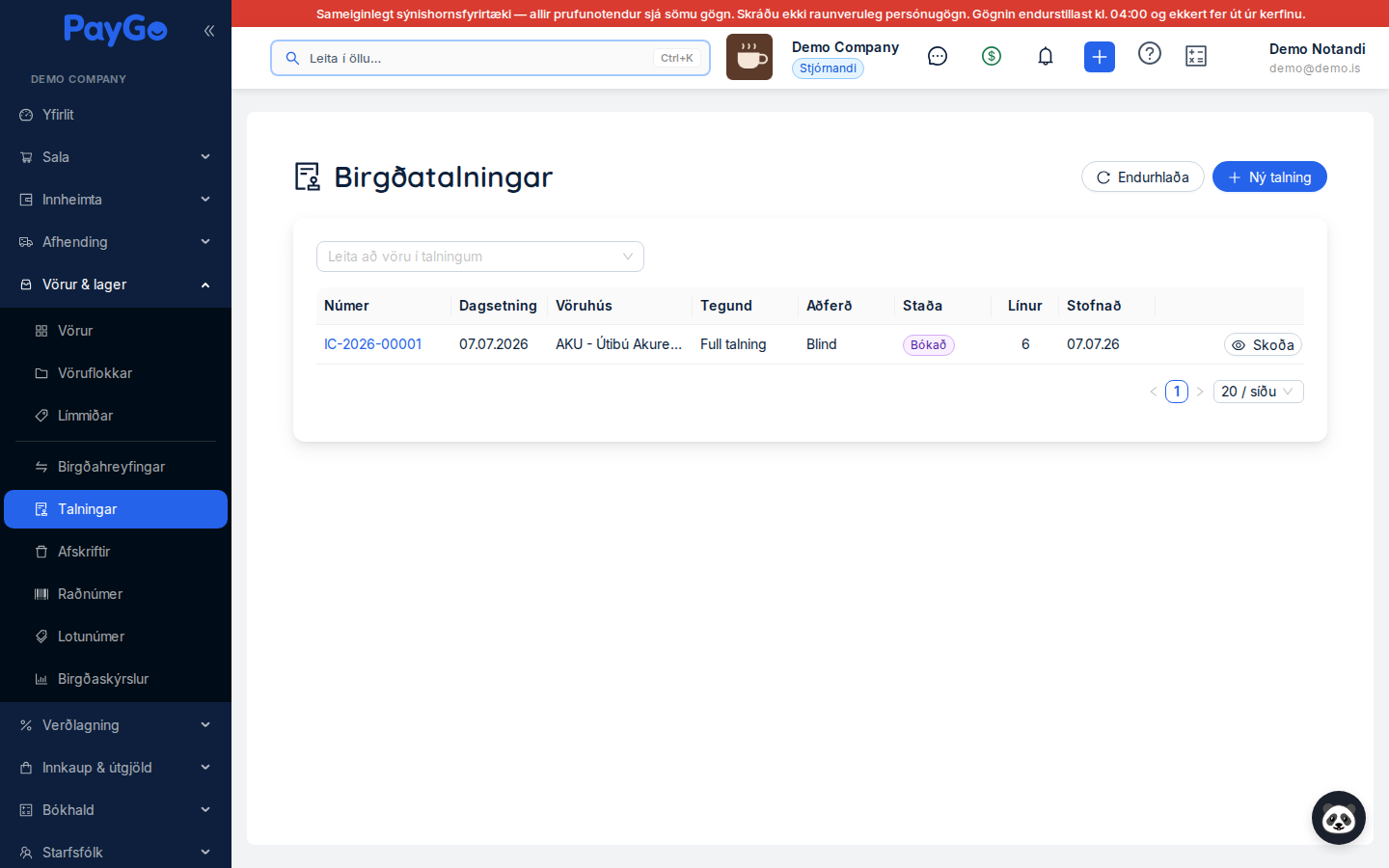
Task: Select Talningar in the sidebar
Action: pyautogui.click(x=116, y=509)
